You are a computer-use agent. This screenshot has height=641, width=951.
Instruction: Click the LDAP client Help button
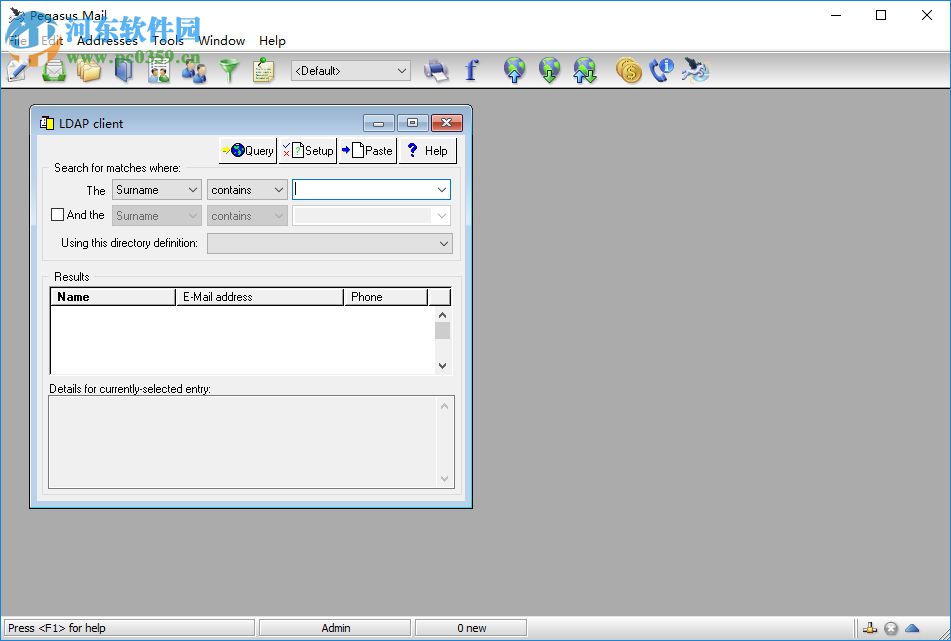(x=428, y=150)
